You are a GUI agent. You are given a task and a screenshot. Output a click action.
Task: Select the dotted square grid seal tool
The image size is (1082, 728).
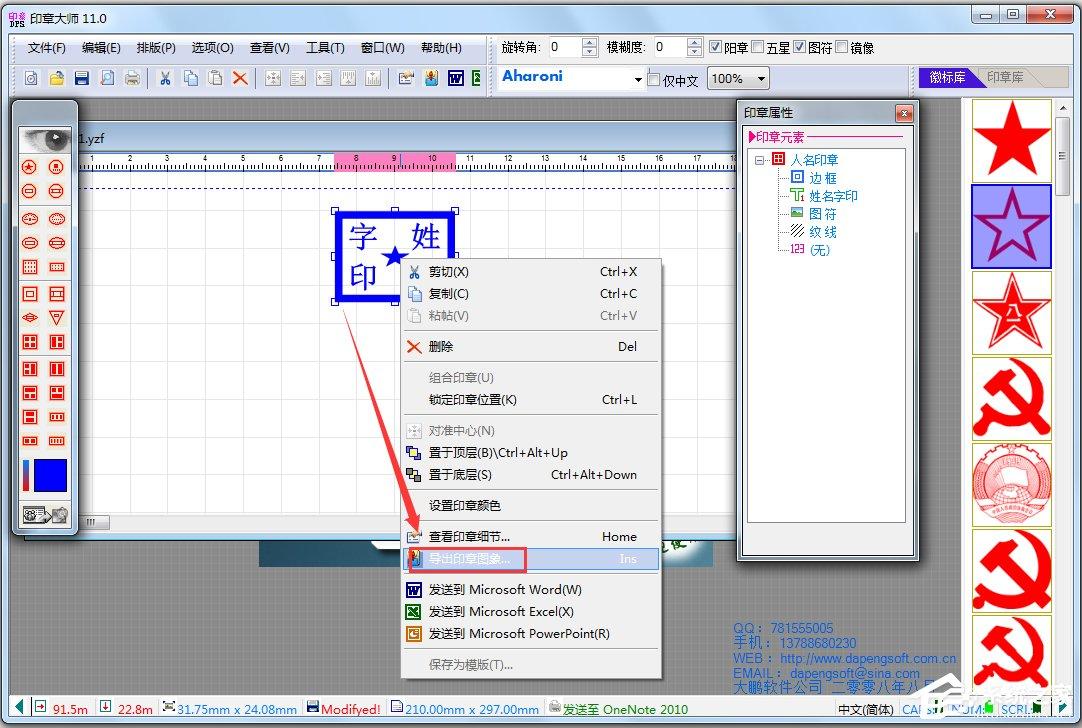[x=30, y=267]
